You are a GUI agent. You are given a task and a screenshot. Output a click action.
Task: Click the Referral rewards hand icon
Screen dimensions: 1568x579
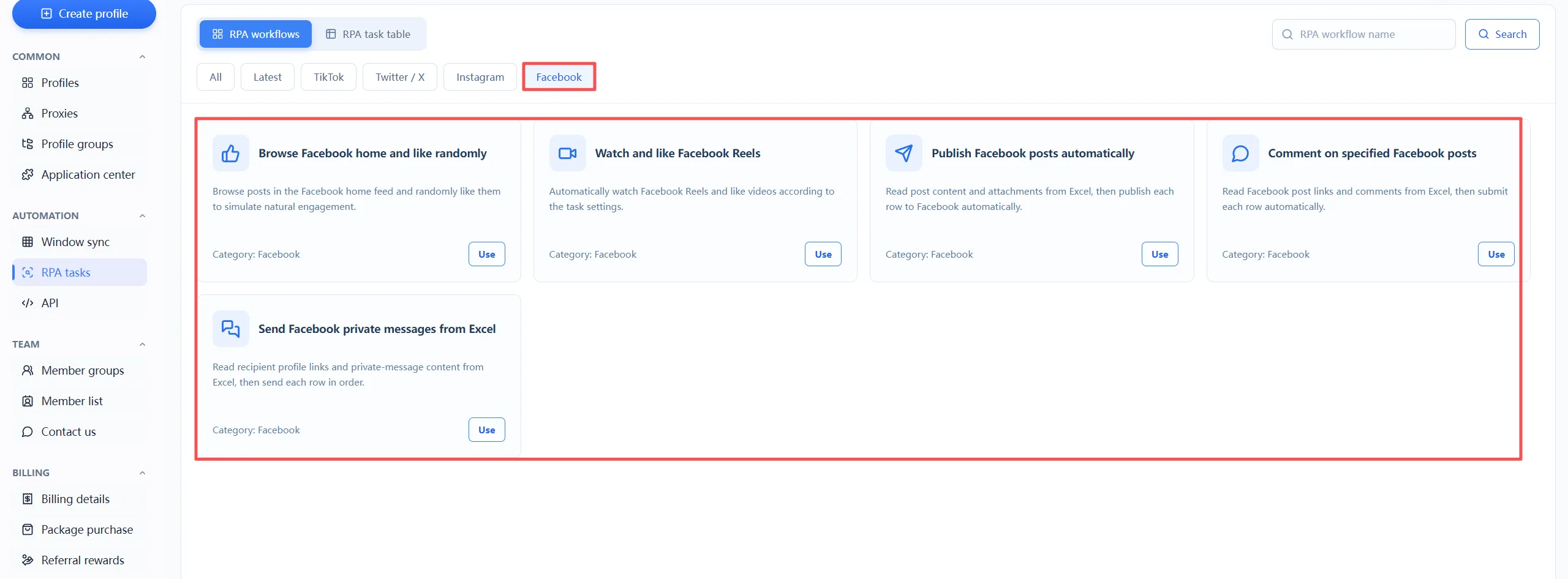point(28,560)
